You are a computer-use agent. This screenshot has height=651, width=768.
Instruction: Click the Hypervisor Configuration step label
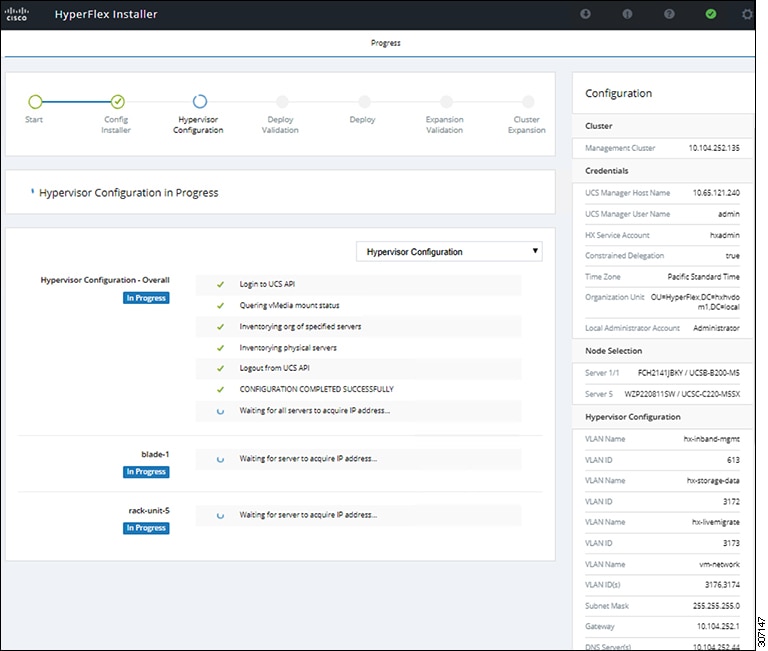[198, 125]
